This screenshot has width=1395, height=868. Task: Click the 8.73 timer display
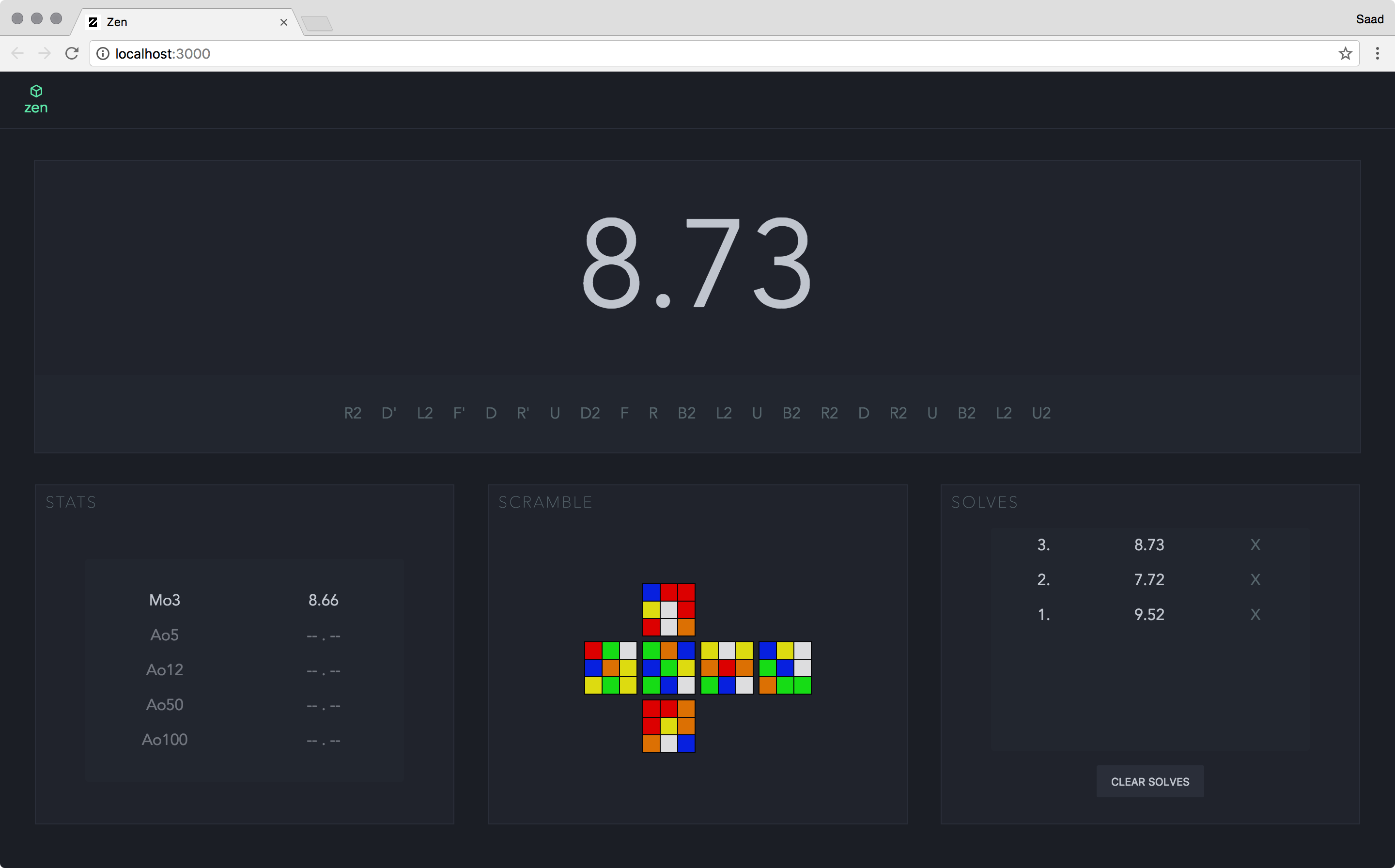pos(697,263)
